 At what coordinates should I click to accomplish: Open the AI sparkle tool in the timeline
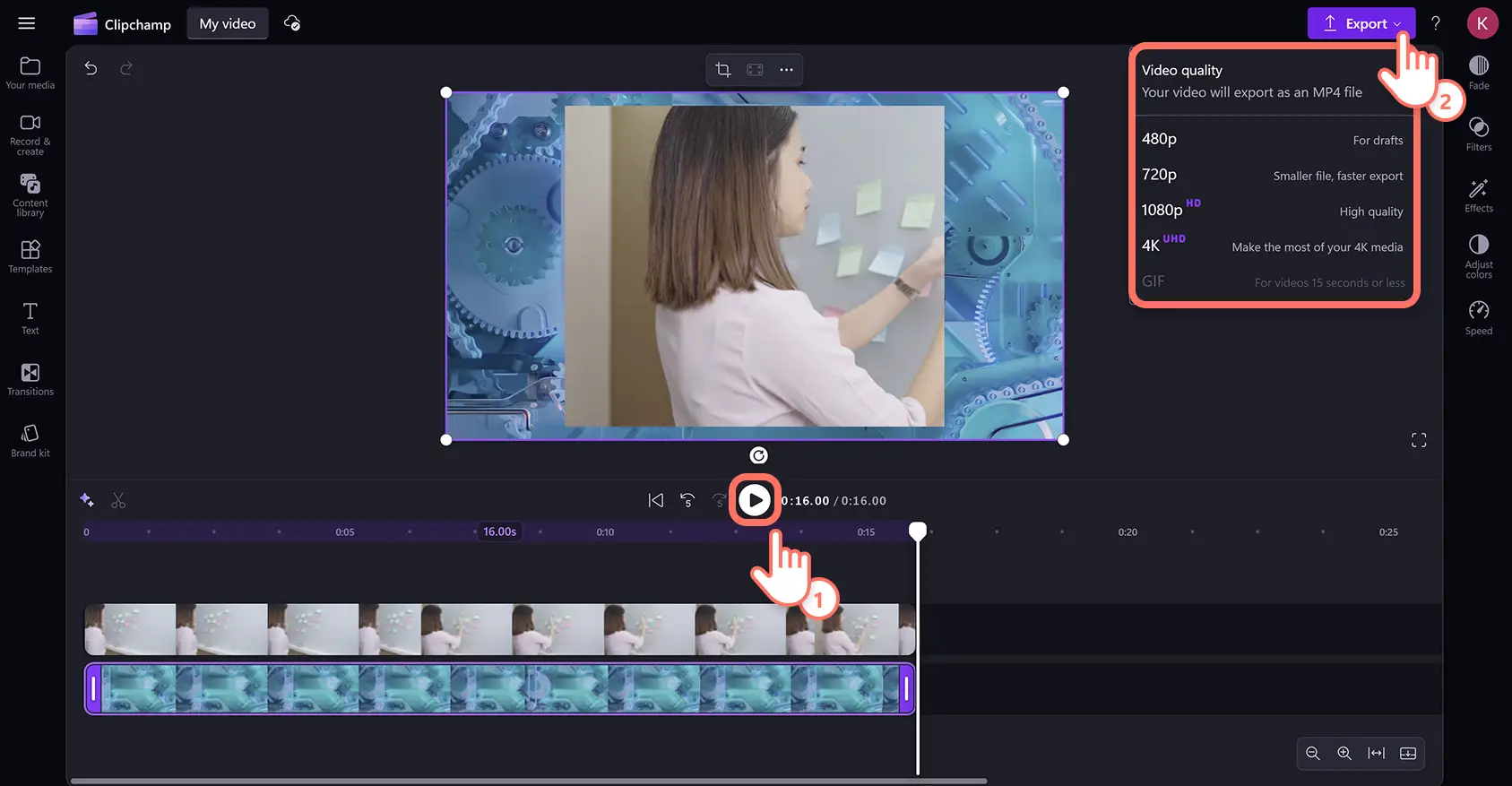pyautogui.click(x=87, y=500)
